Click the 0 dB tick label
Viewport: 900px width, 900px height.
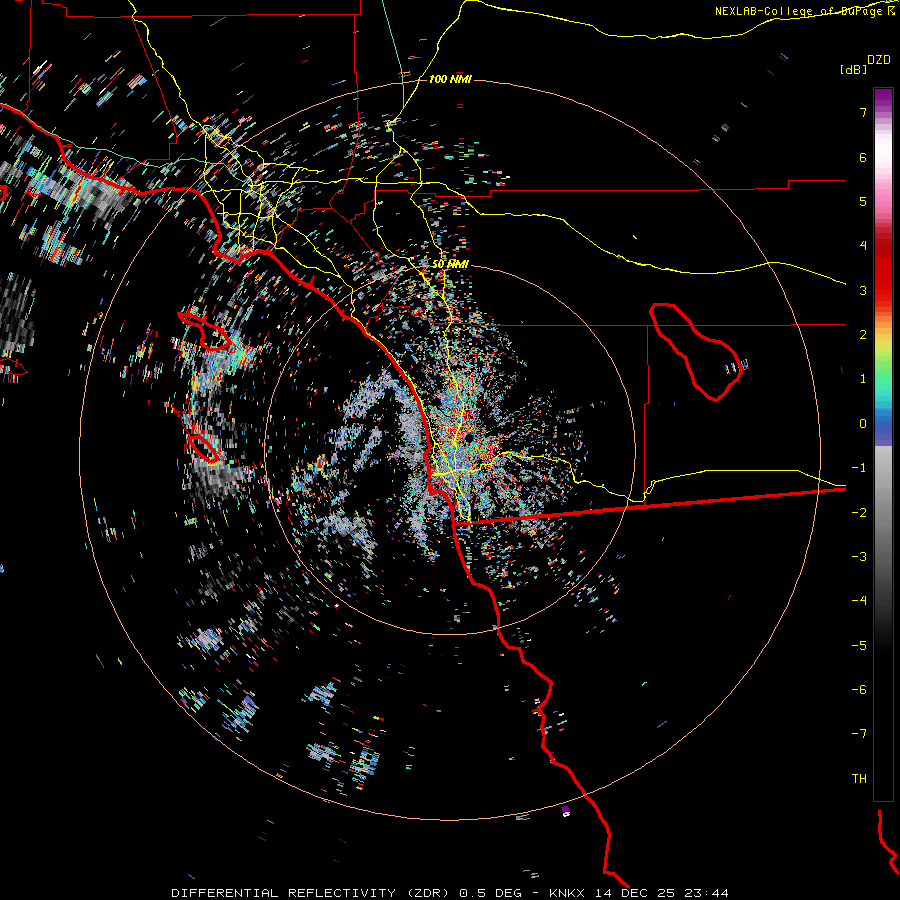pyautogui.click(x=863, y=424)
